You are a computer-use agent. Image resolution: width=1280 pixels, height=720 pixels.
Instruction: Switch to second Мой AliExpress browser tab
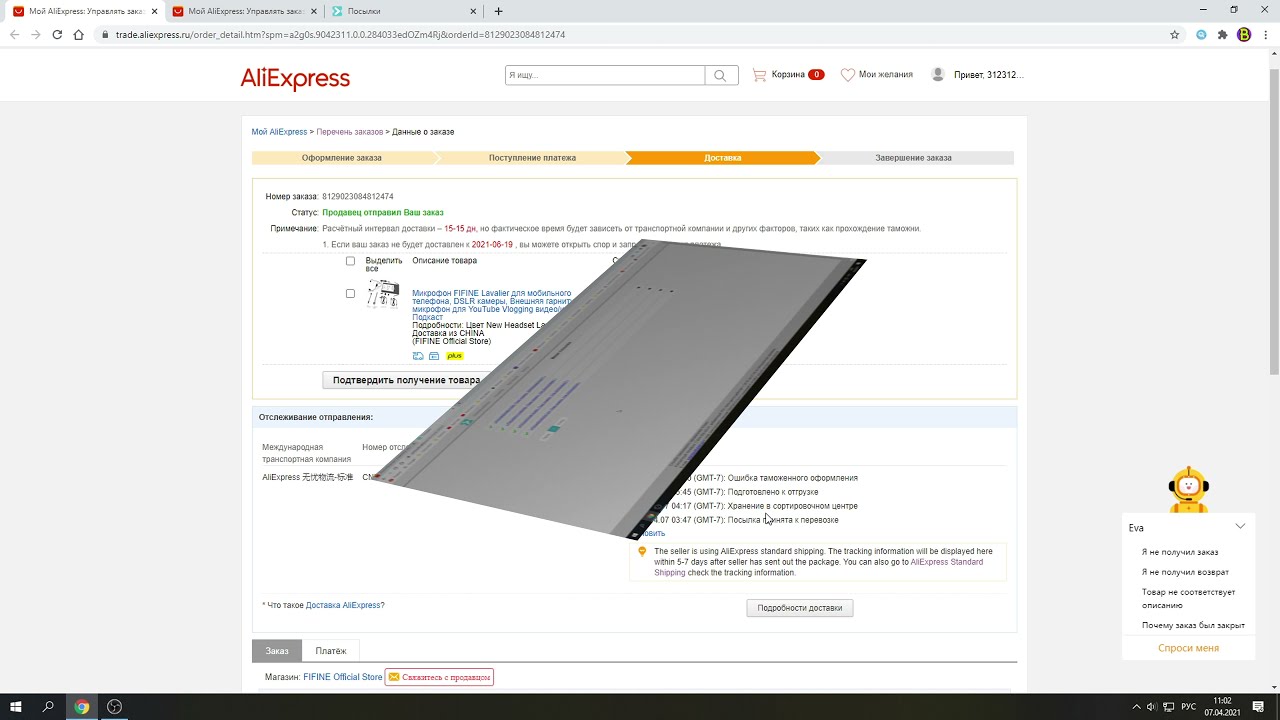tap(243, 11)
